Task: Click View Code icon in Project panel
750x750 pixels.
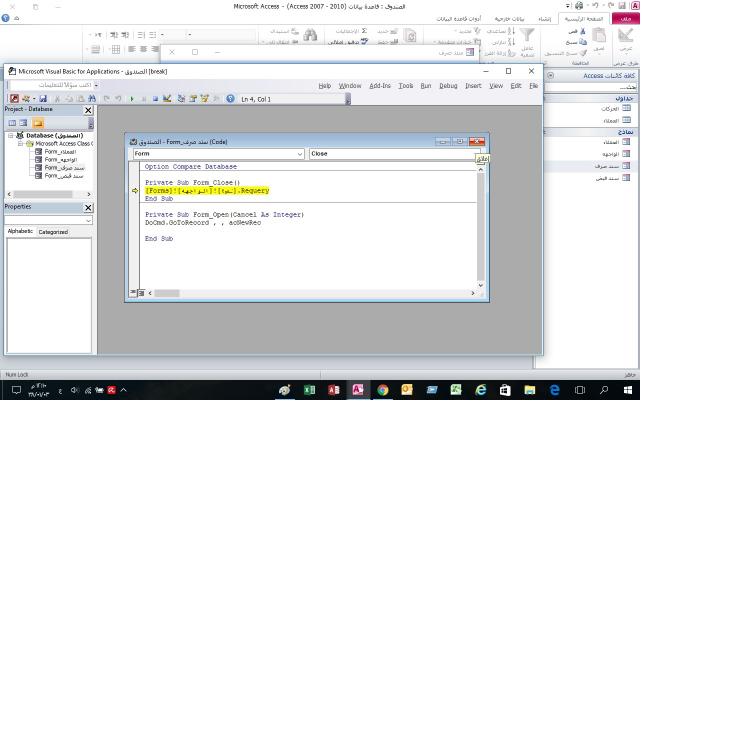Action: (x=12, y=123)
